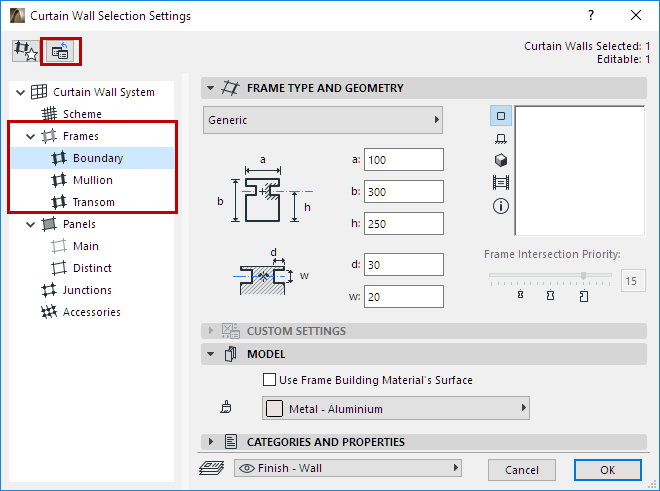Collapse the Frames tree node
This screenshot has height=491, width=660.
coord(31,136)
